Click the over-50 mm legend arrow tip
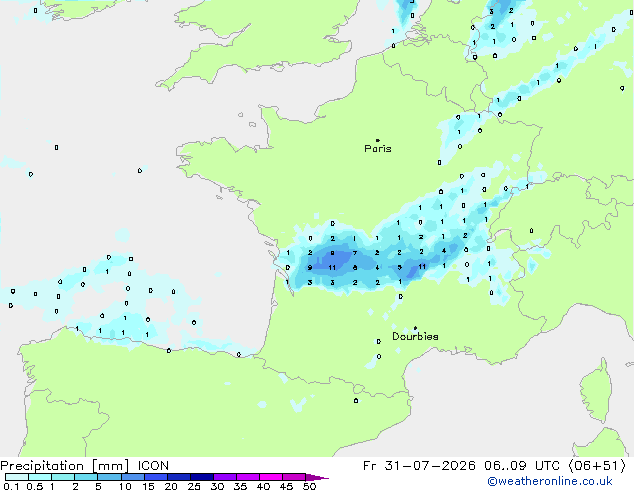 click(x=317, y=477)
